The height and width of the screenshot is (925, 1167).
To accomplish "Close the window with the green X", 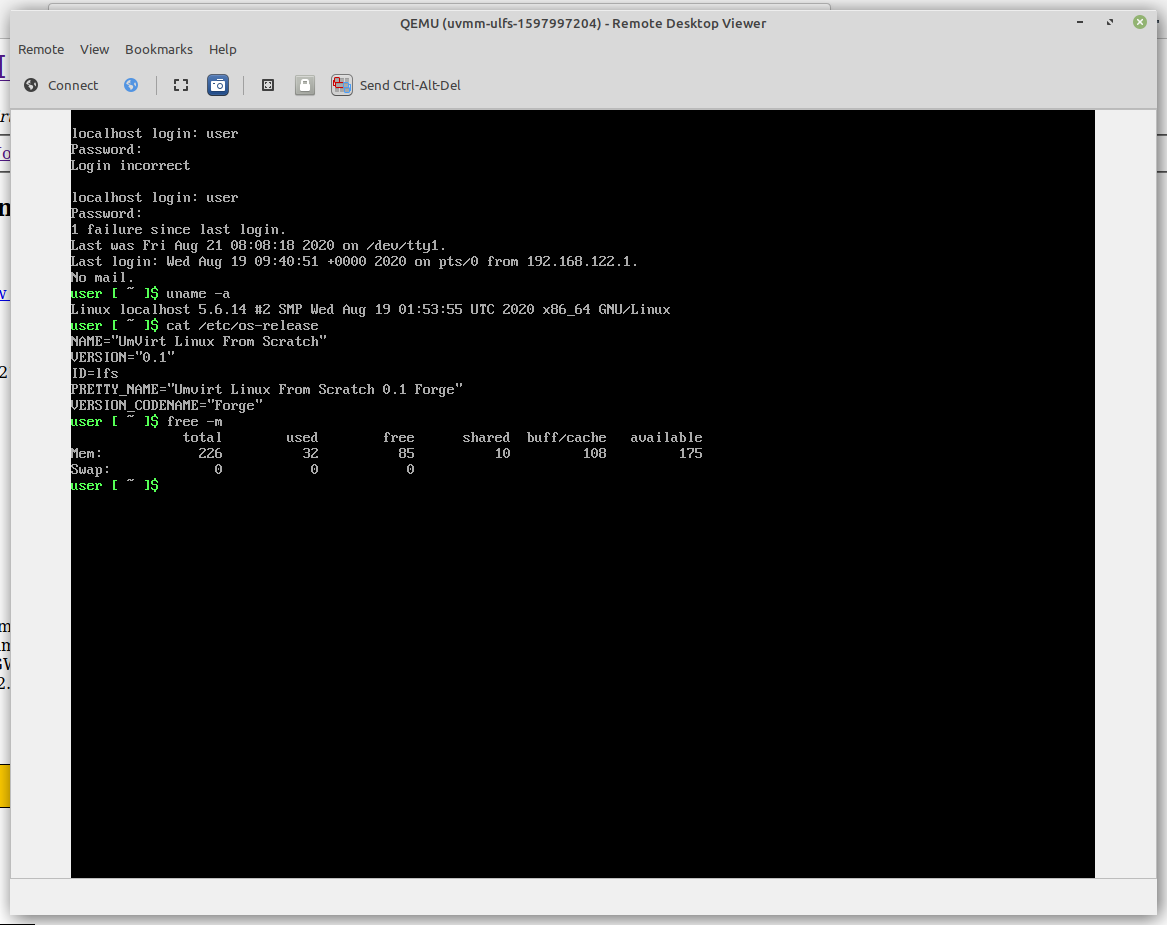I will [1140, 22].
